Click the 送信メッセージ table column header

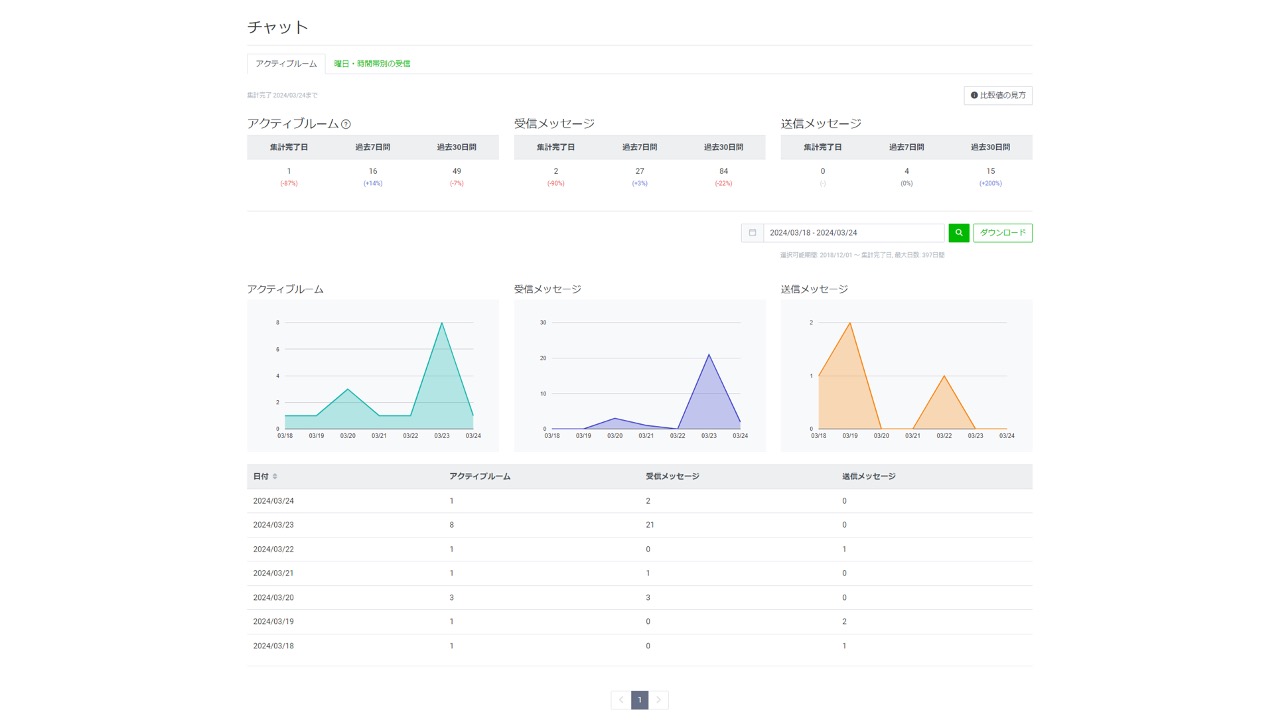click(x=868, y=476)
